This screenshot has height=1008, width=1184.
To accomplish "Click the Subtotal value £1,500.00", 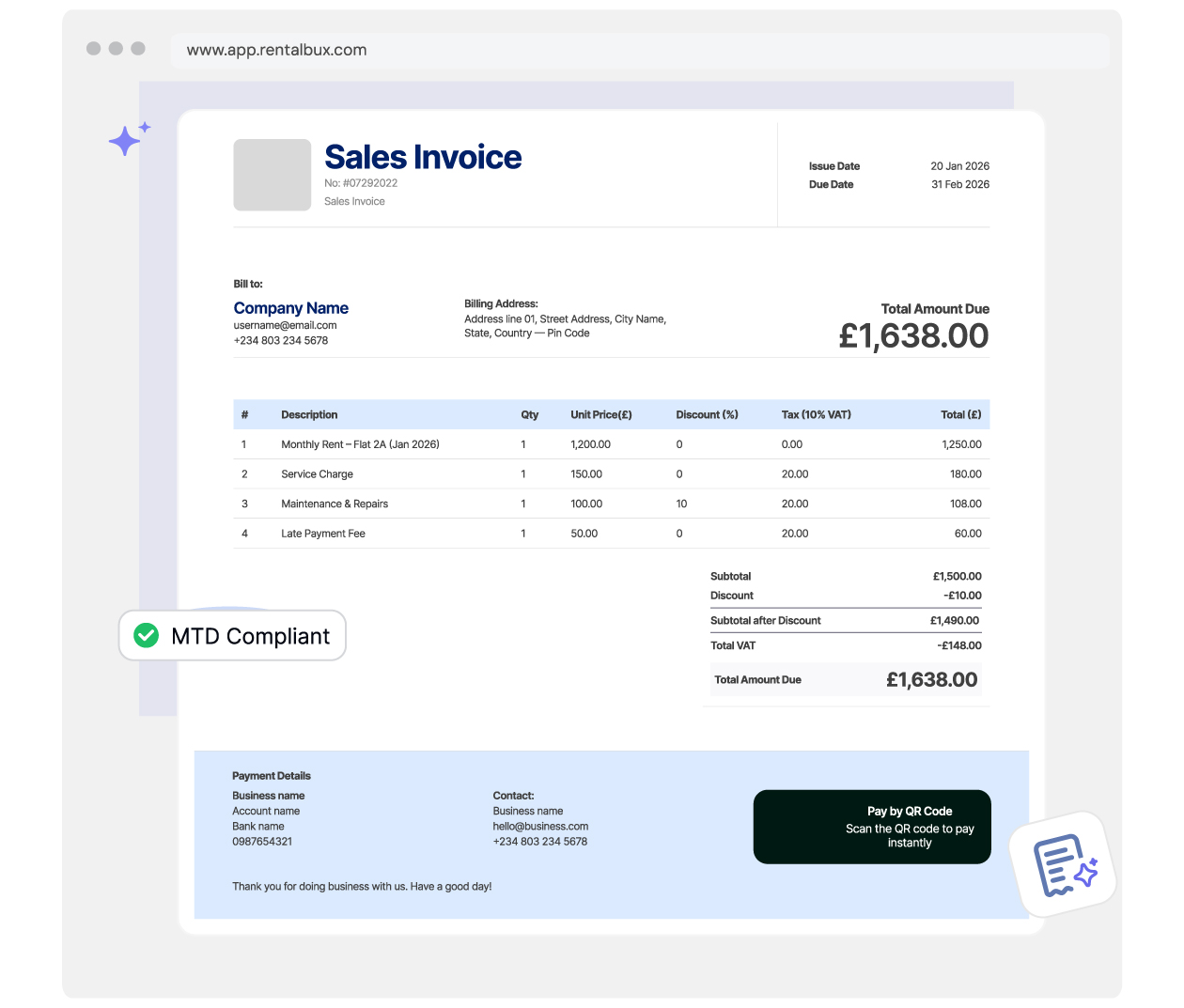I will pyautogui.click(x=958, y=577).
